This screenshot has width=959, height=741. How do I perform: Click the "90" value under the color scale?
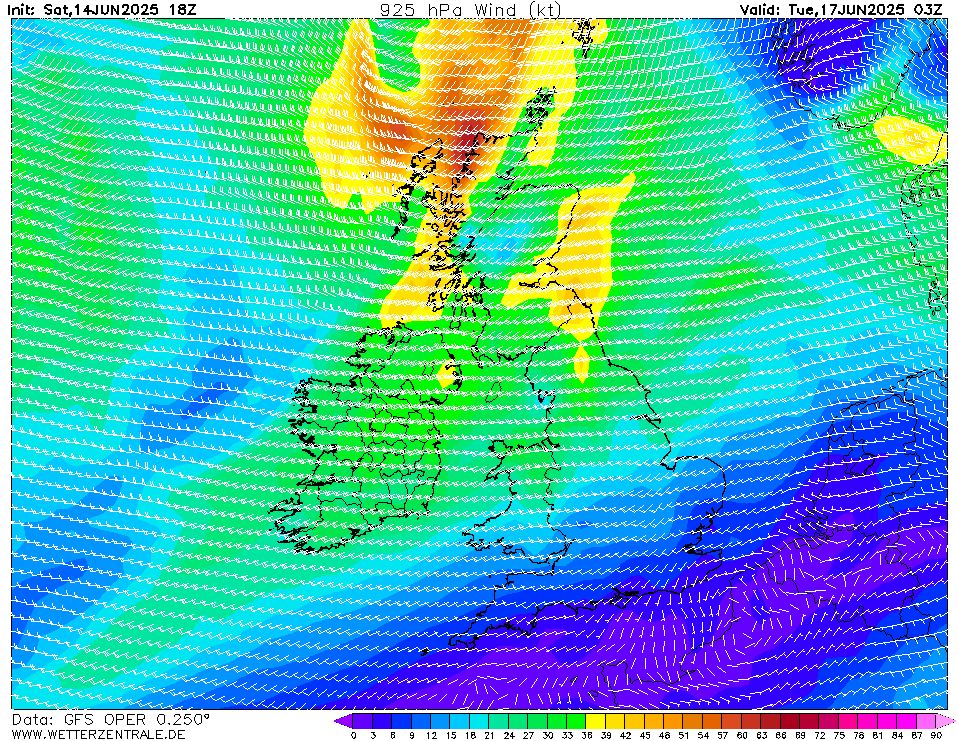936,735
